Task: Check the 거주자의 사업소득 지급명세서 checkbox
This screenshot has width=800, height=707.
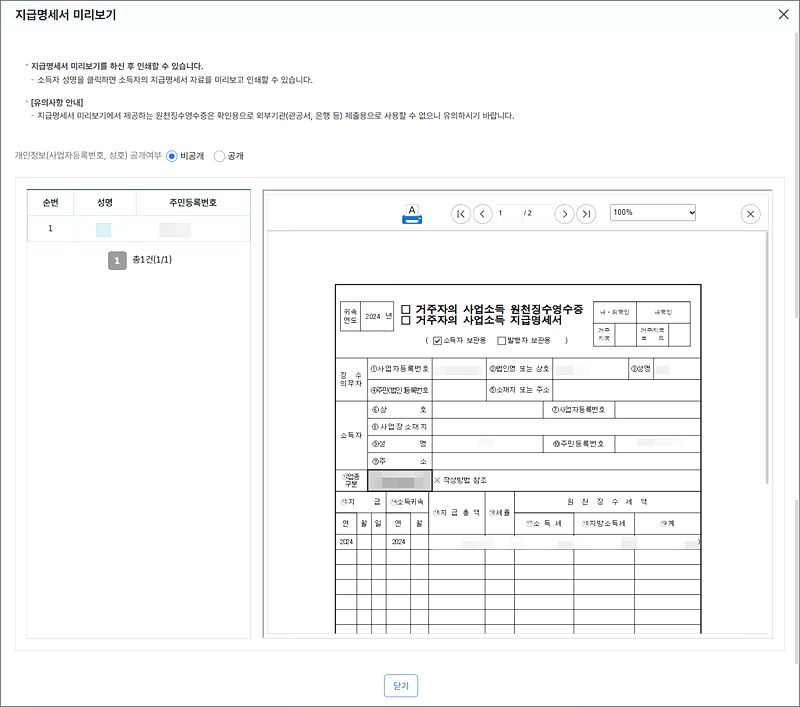Action: click(x=404, y=321)
